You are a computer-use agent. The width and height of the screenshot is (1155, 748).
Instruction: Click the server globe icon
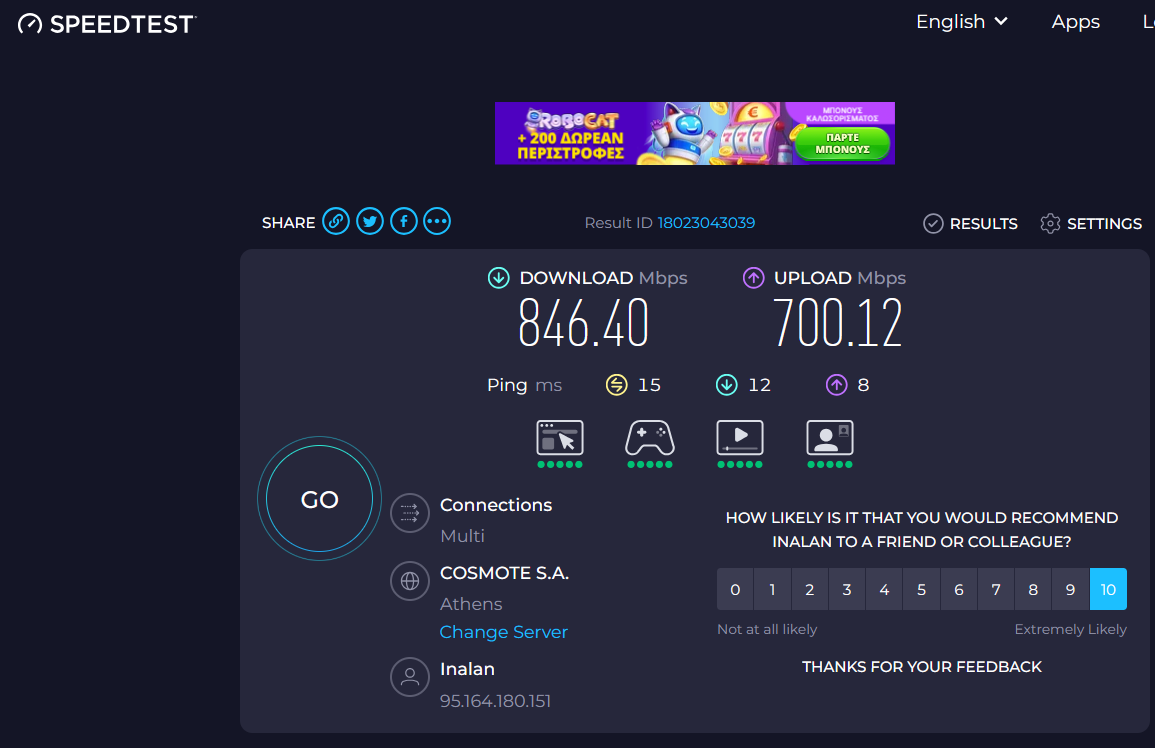click(410, 581)
